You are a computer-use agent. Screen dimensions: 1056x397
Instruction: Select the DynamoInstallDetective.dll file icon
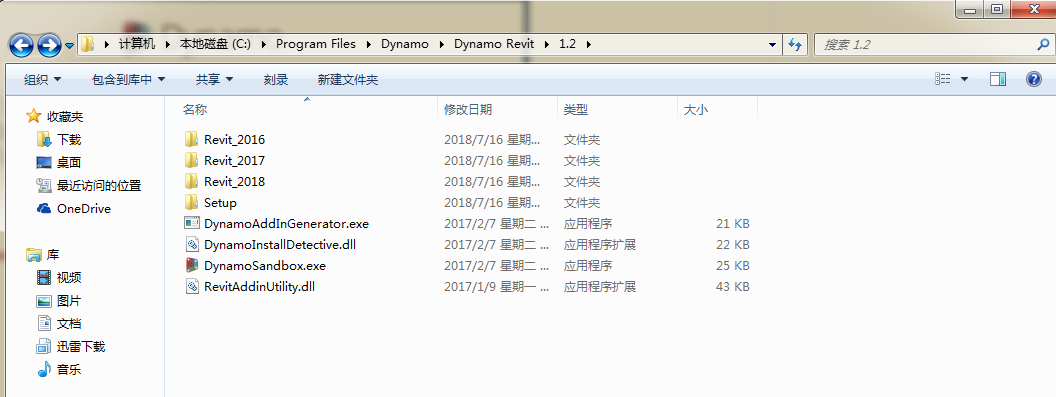point(192,244)
